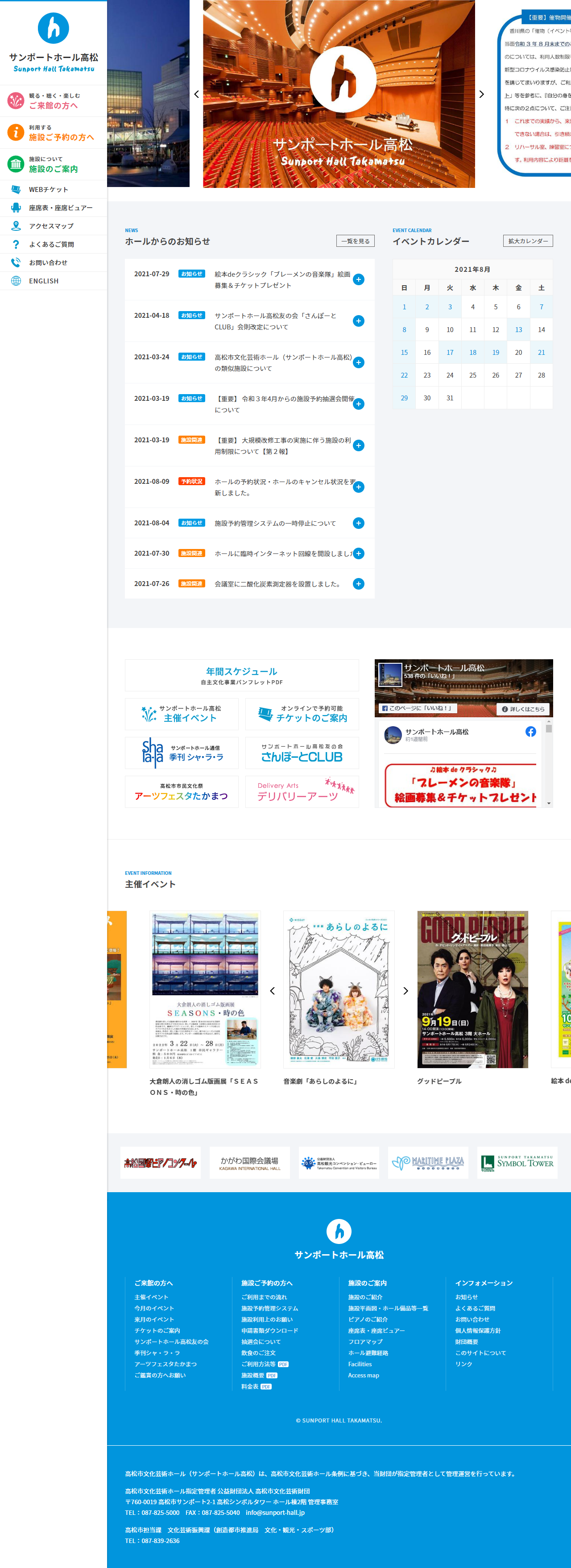Open footer link 施設予約管理システム
Screen dimensions: 571x1568
click(x=269, y=1308)
